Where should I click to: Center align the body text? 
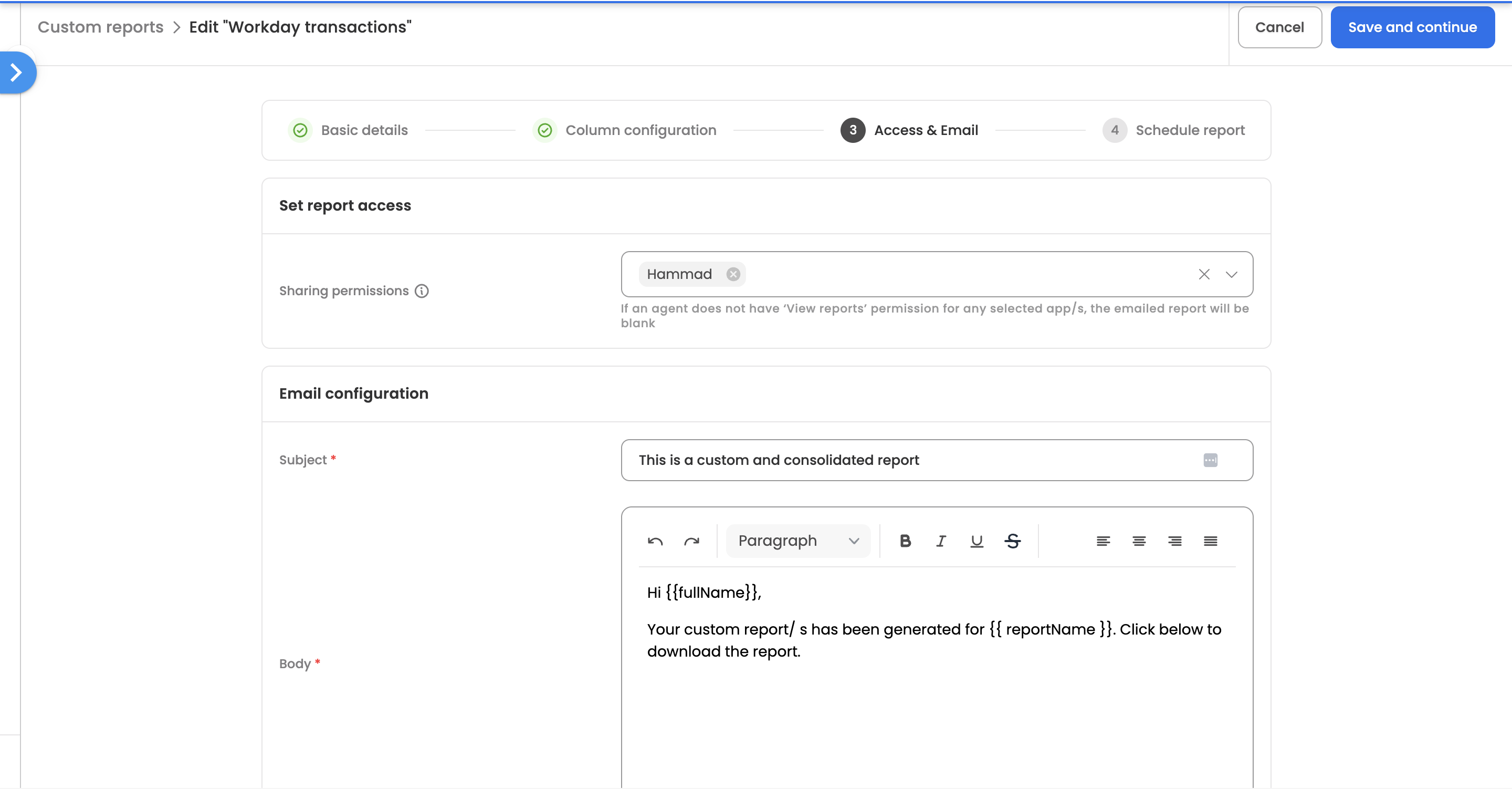pos(1139,541)
